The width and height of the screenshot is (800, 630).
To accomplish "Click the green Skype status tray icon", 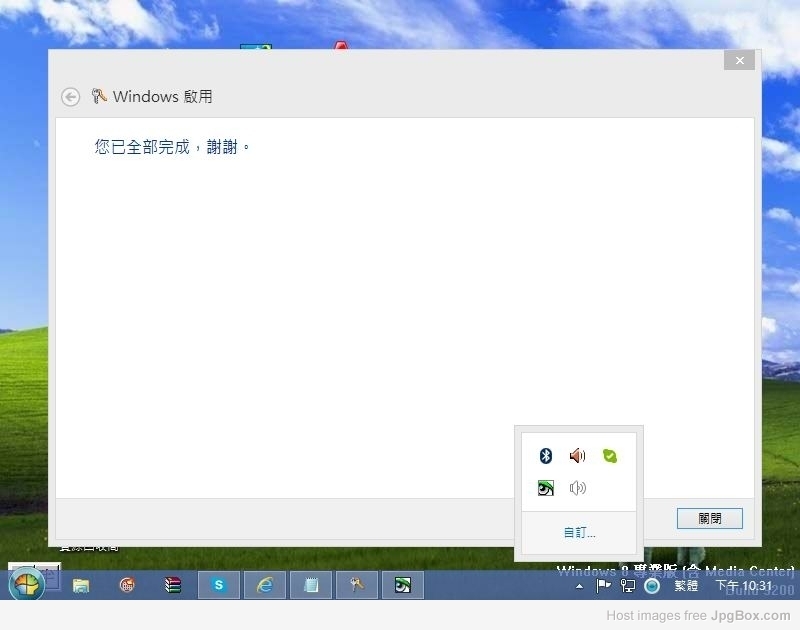I will [x=610, y=456].
